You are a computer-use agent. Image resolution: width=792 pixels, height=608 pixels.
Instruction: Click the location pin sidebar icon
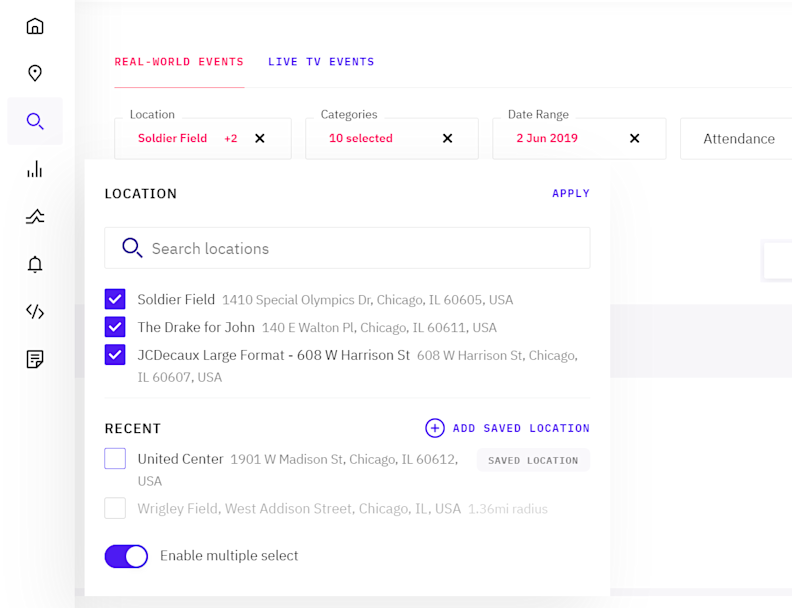click(x=35, y=73)
